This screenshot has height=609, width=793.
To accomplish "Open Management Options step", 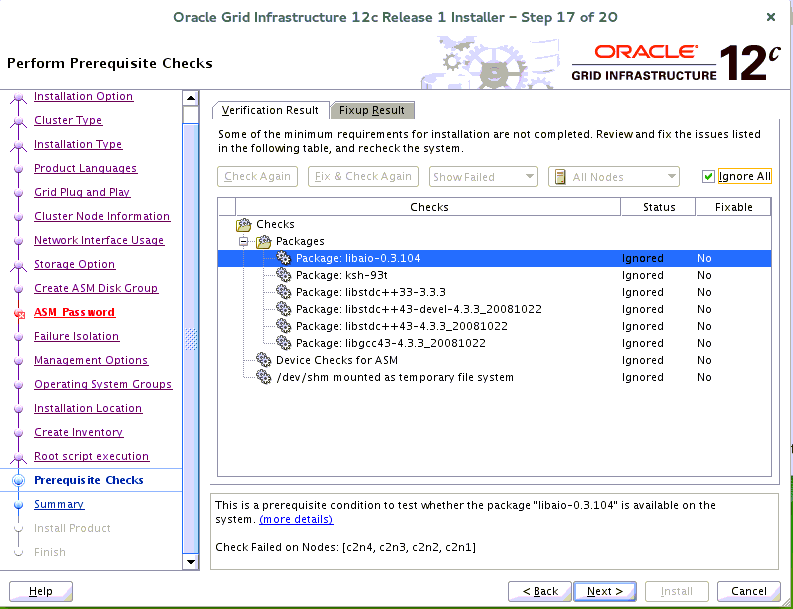I will (x=91, y=361).
